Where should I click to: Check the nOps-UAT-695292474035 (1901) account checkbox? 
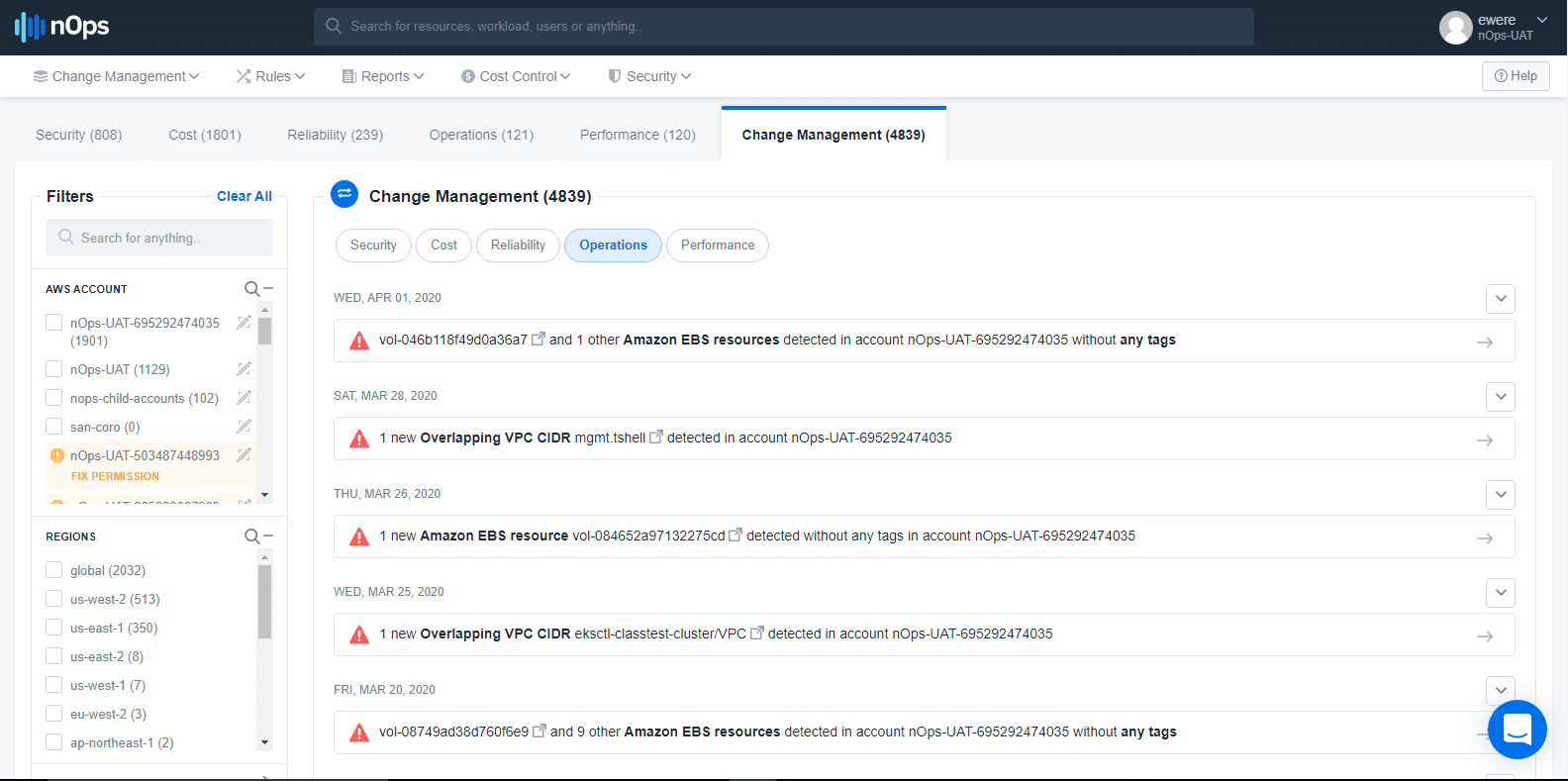[54, 323]
